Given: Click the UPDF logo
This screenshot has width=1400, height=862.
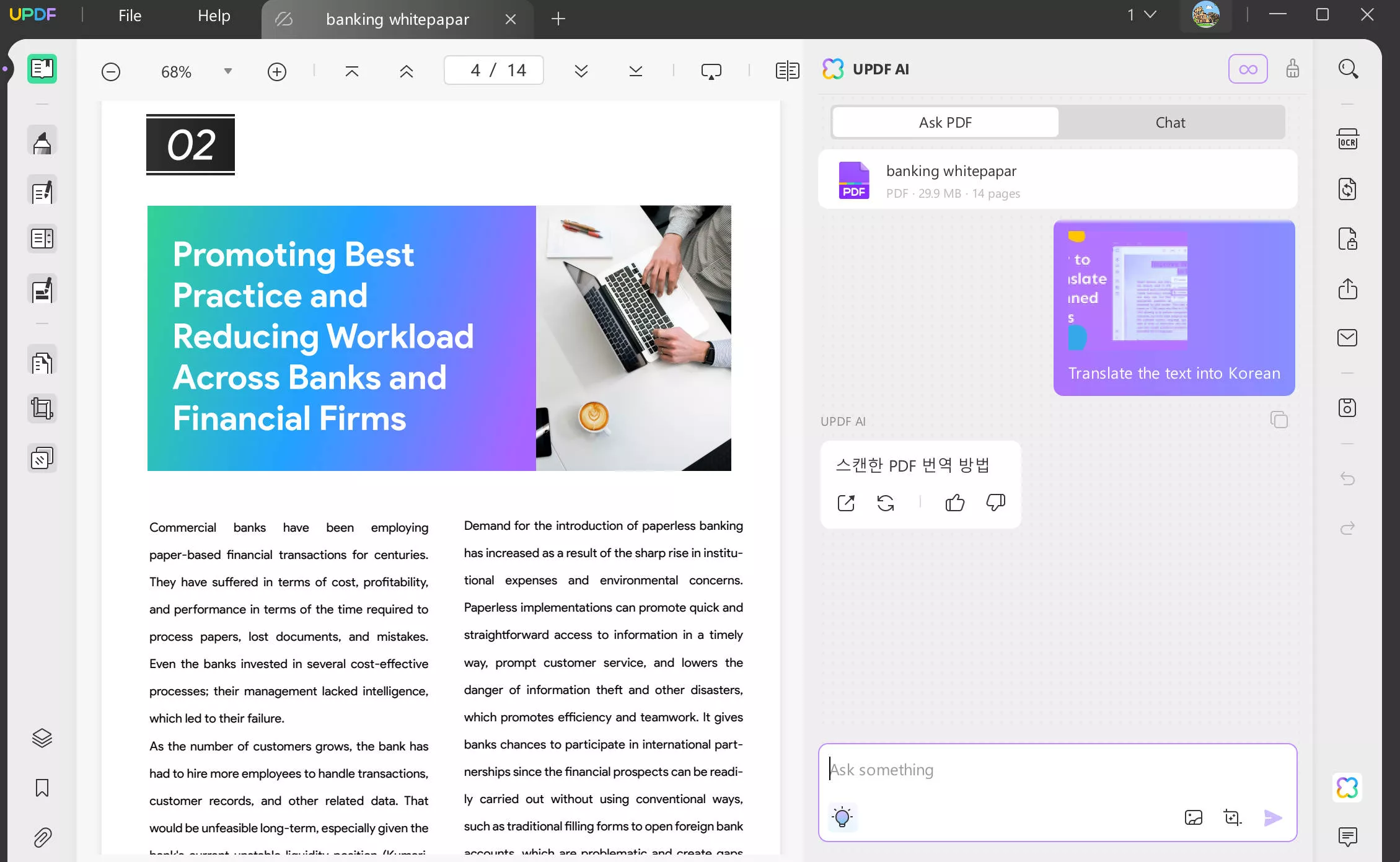Looking at the screenshot, I should (x=33, y=15).
